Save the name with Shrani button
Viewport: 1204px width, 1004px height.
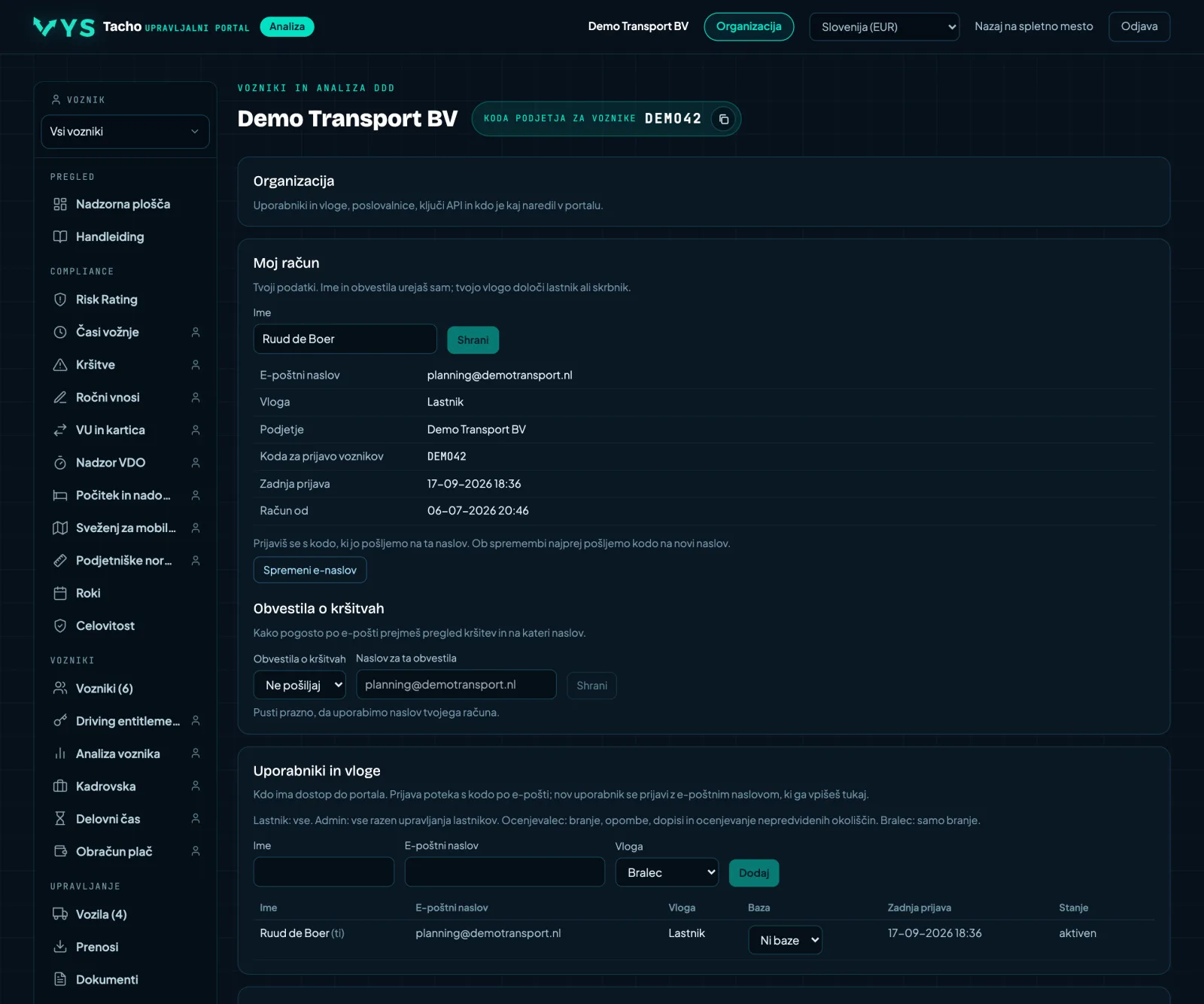(x=473, y=340)
